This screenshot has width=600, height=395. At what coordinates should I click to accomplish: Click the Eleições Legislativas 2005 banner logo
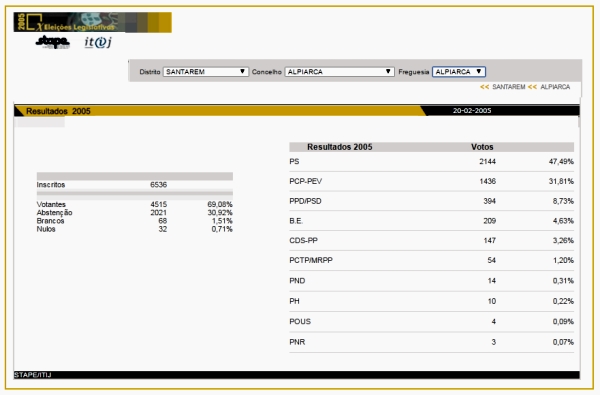92,22
